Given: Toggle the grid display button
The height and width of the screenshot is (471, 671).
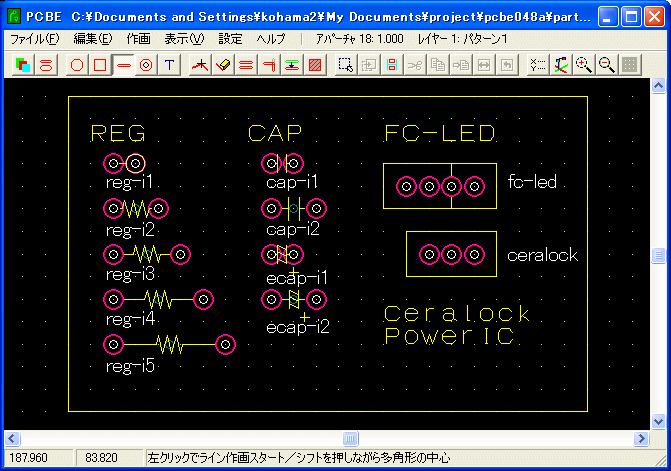Looking at the screenshot, I should point(629,65).
